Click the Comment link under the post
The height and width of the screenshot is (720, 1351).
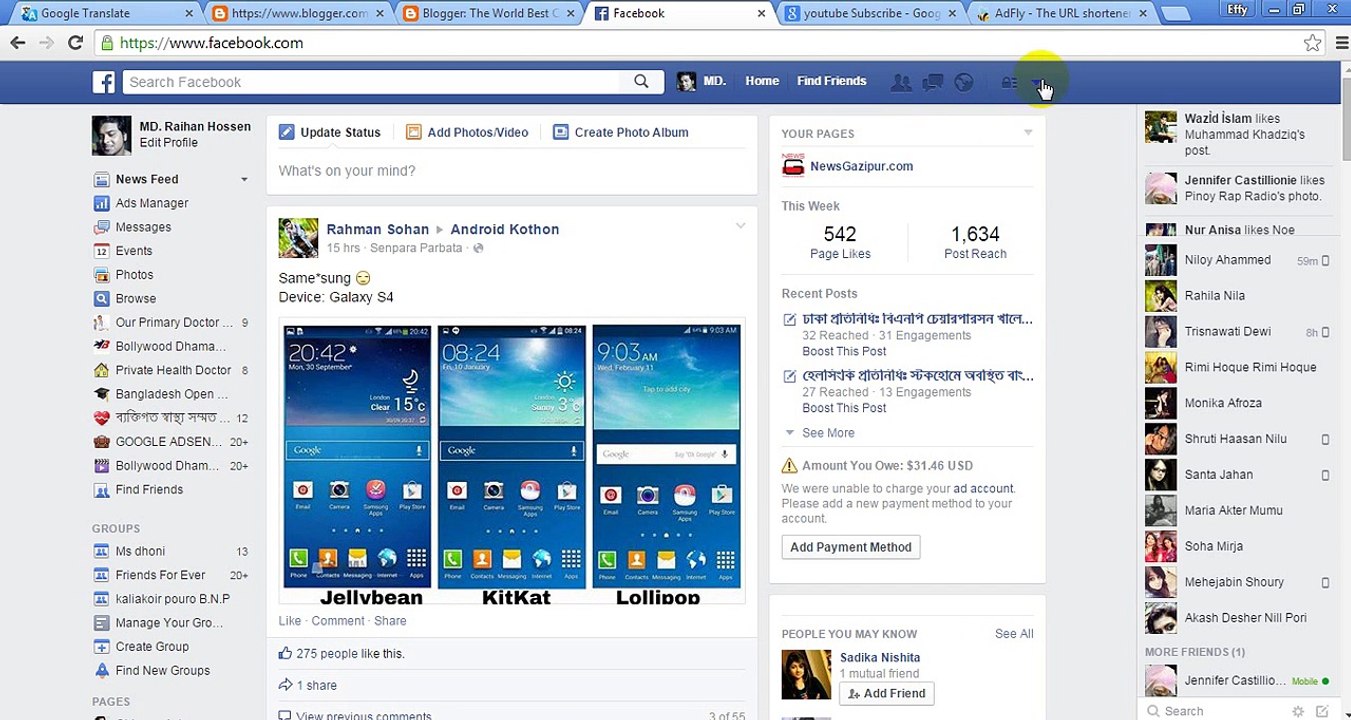click(338, 621)
